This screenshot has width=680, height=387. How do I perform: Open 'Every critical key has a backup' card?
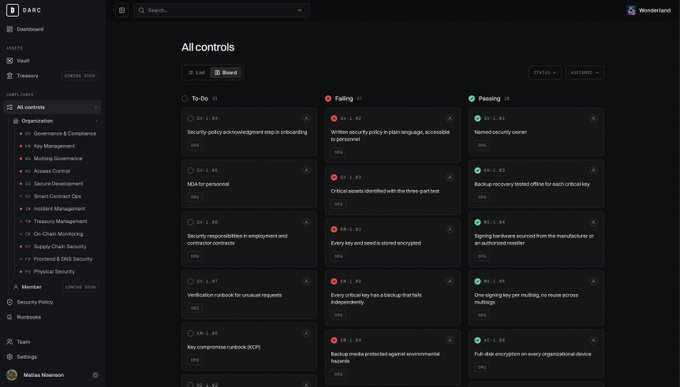point(392,298)
